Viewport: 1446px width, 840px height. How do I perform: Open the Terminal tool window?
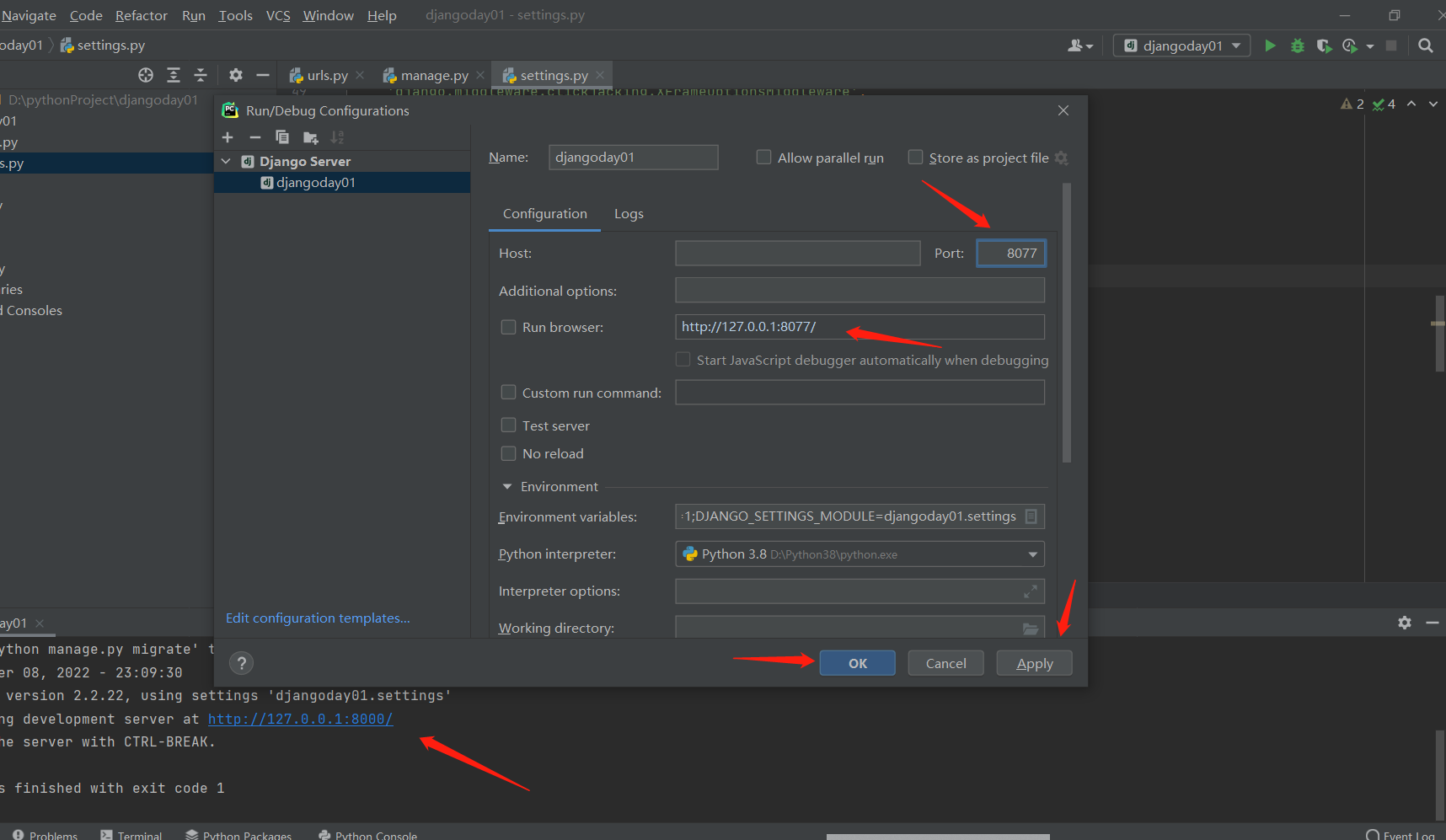coord(131,835)
